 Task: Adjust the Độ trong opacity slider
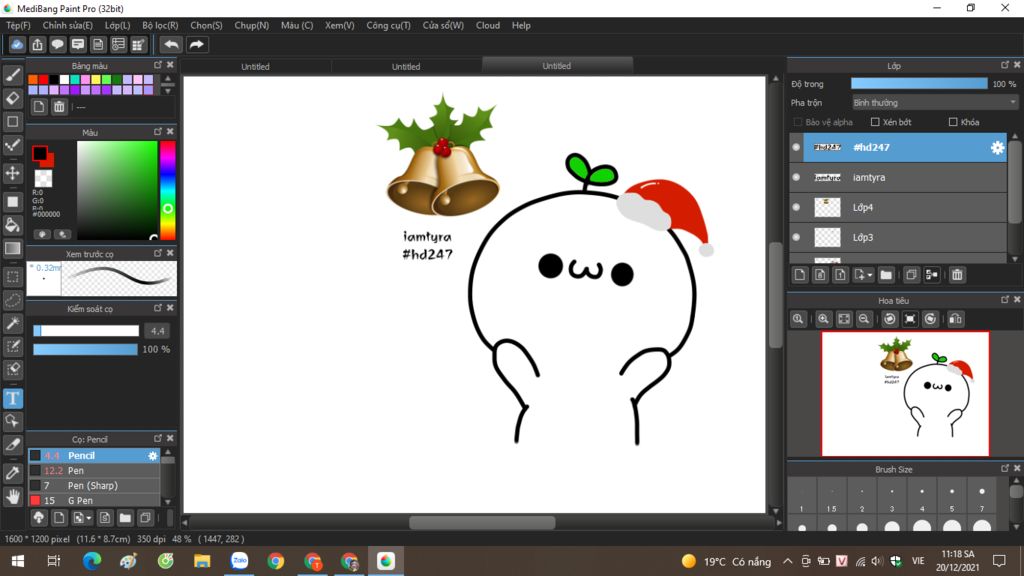[x=919, y=84]
